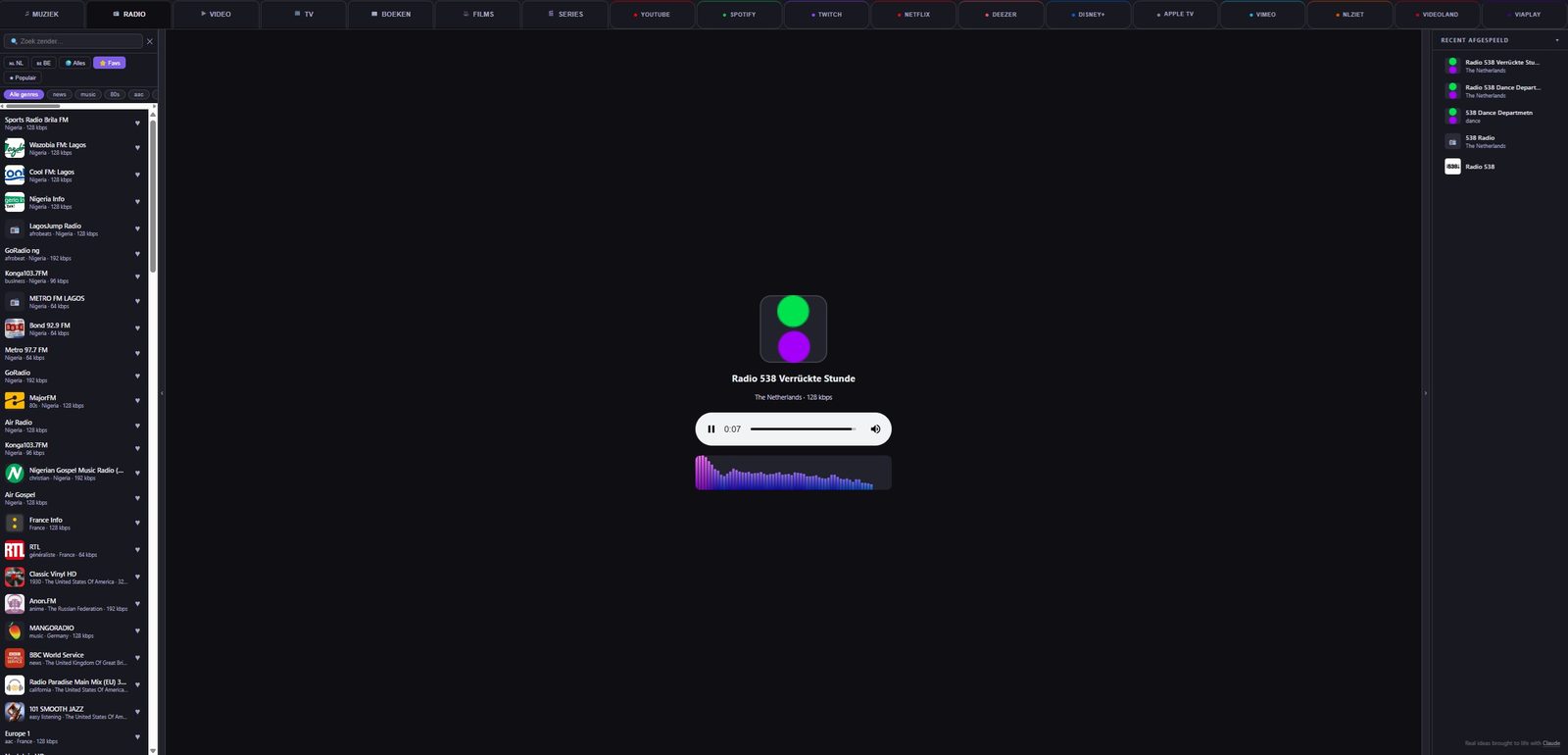This screenshot has width=1568, height=755.
Task: Click the Radio 538 logo in recents
Action: 1452,167
